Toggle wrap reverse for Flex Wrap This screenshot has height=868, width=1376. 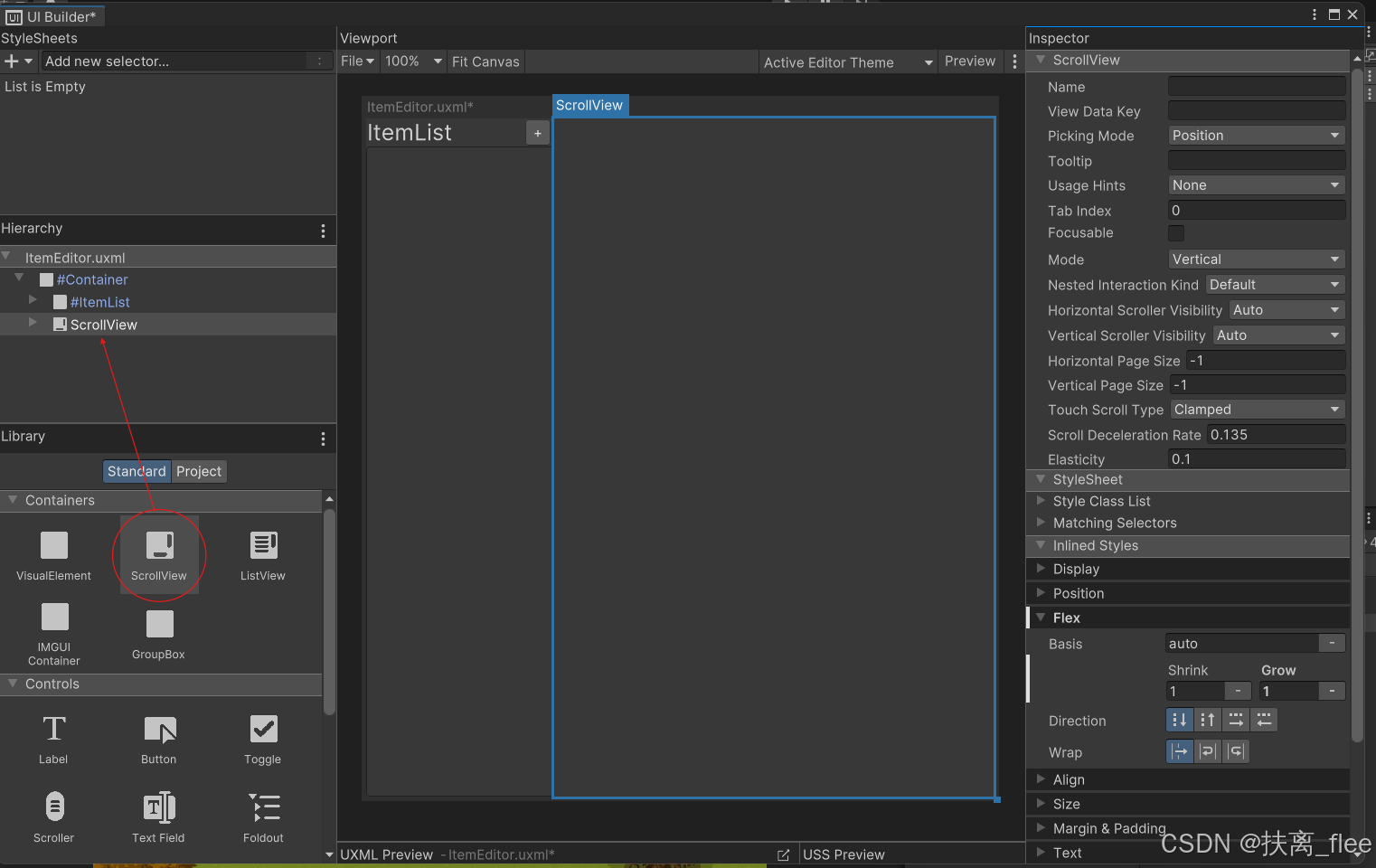pos(1236,751)
